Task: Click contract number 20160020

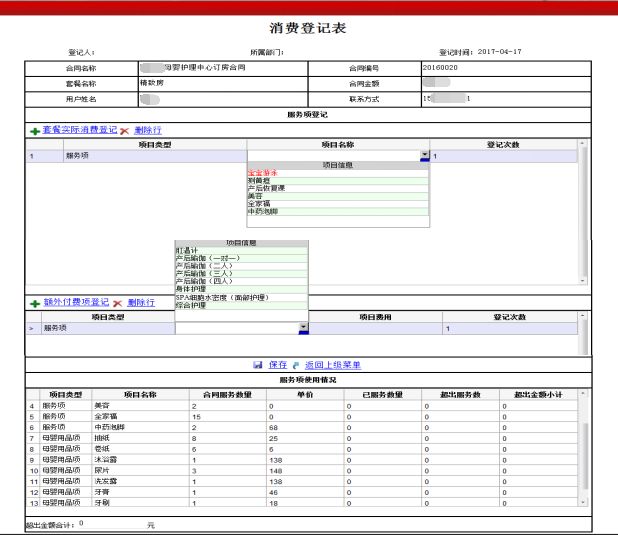Action: [440, 67]
